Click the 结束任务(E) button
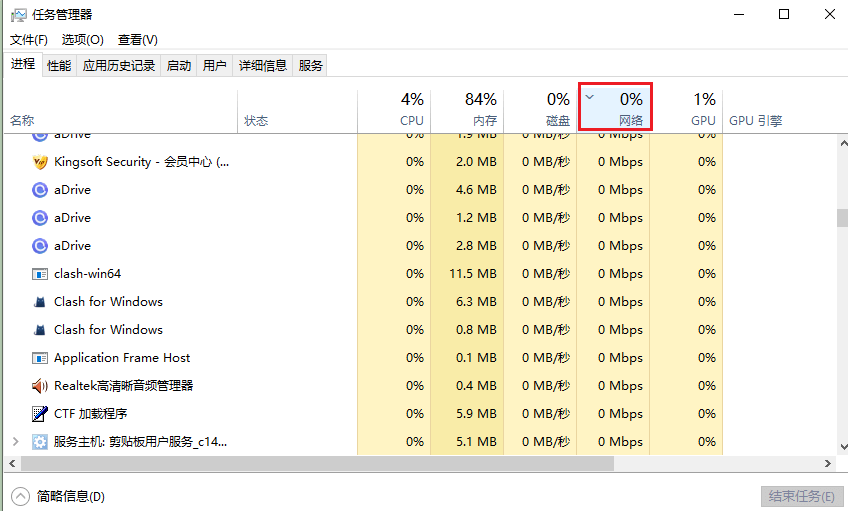 click(x=801, y=496)
